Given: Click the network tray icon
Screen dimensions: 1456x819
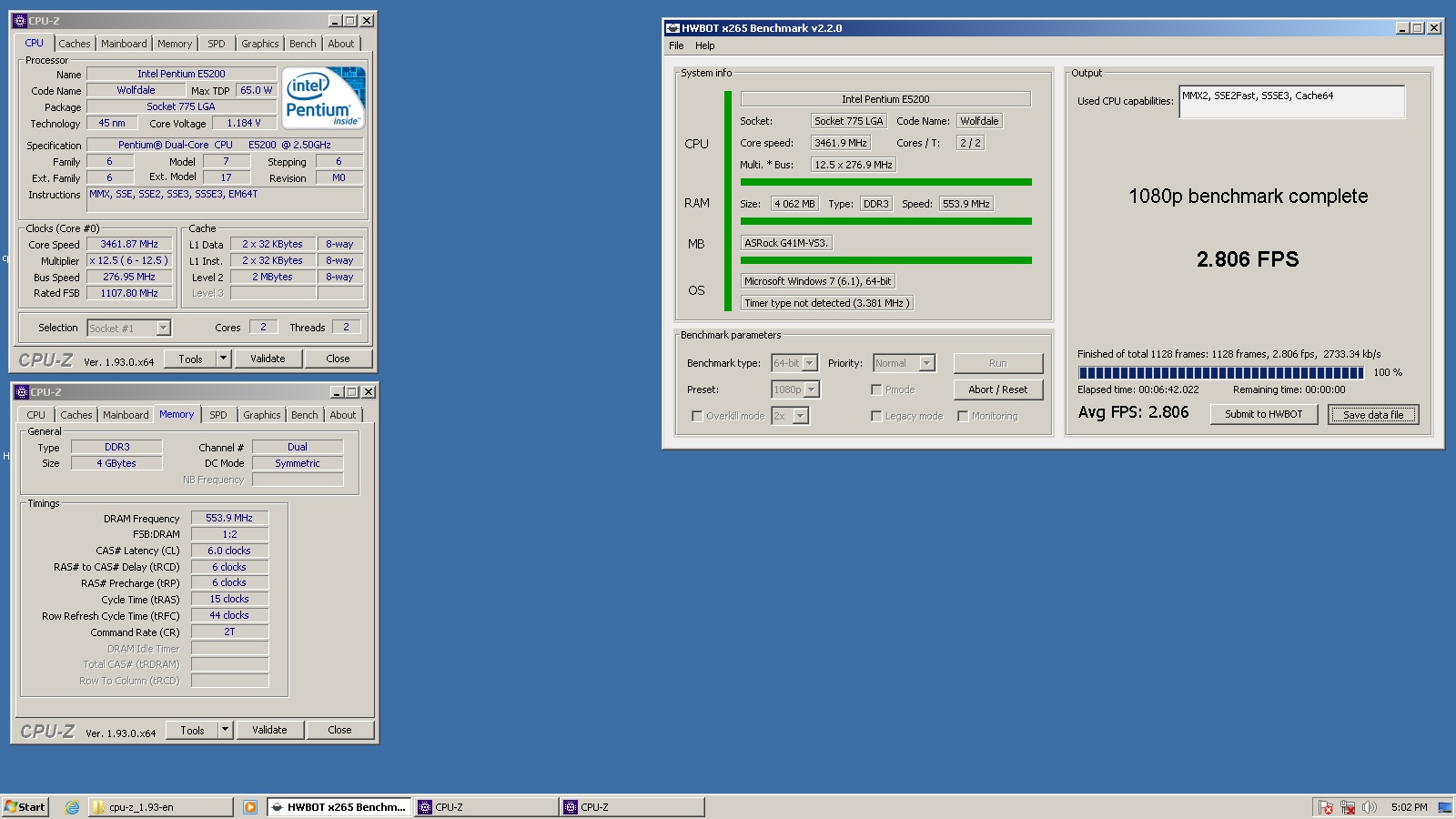Looking at the screenshot, I should coord(1348,807).
